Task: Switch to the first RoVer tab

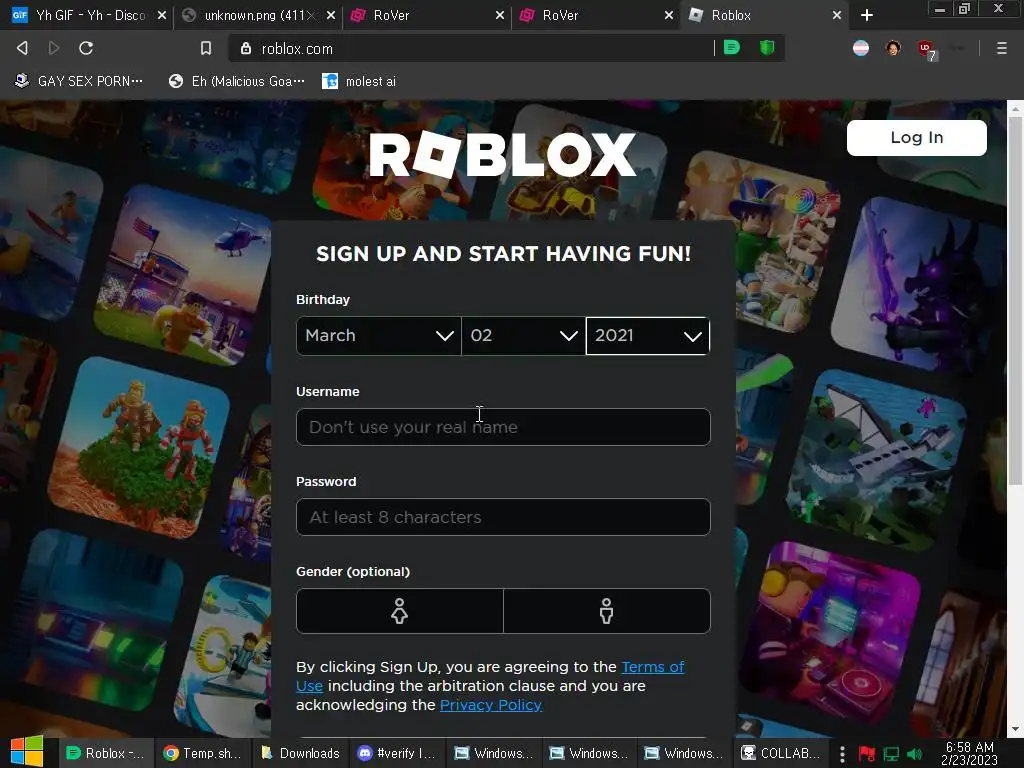Action: [427, 15]
